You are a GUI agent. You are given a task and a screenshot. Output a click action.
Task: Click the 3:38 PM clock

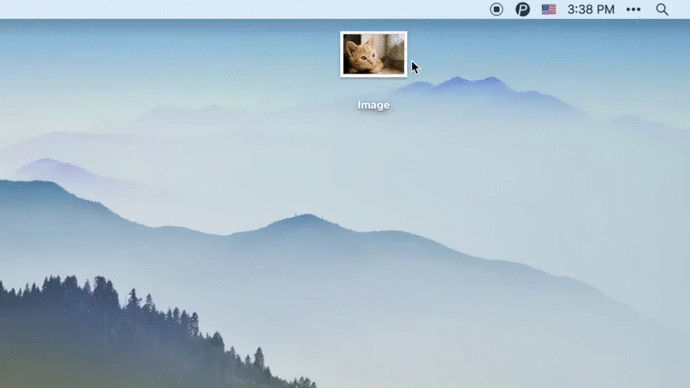coord(591,9)
